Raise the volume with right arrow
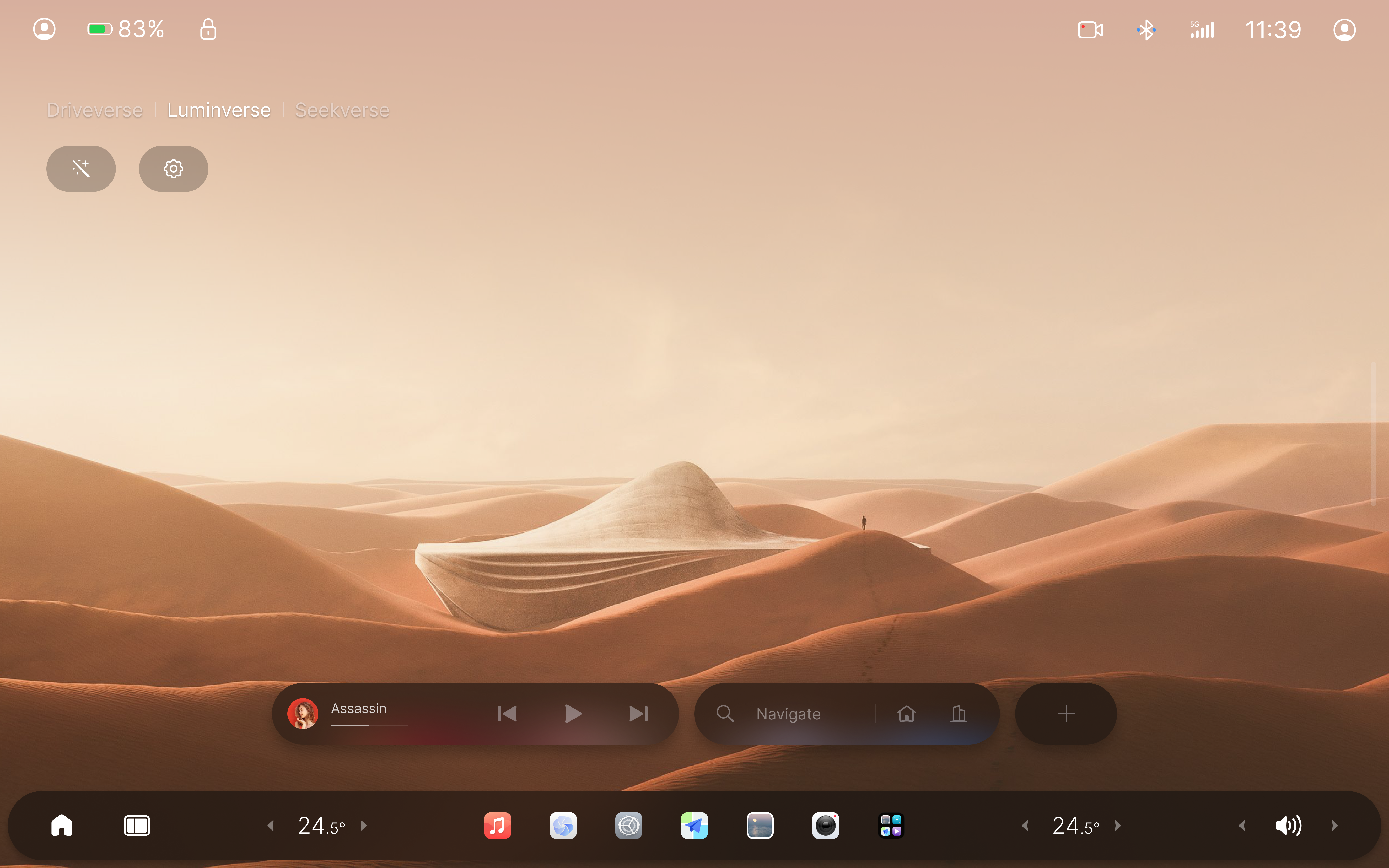The image size is (1389, 868). click(x=1335, y=826)
